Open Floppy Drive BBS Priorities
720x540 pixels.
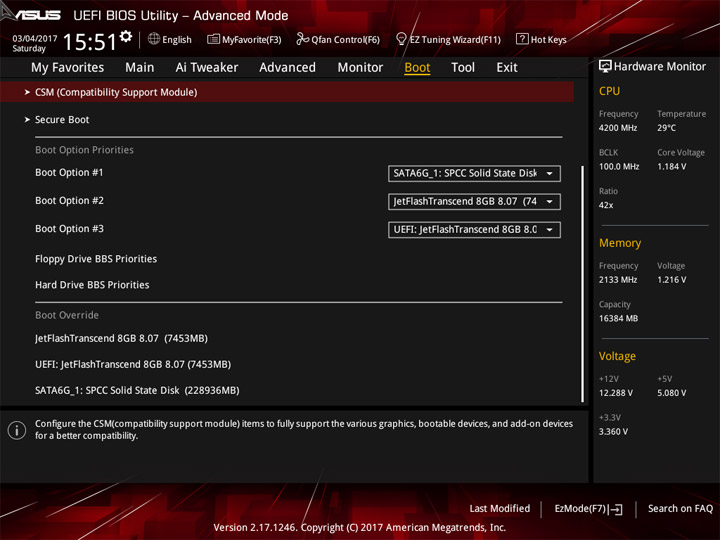[x=96, y=259]
